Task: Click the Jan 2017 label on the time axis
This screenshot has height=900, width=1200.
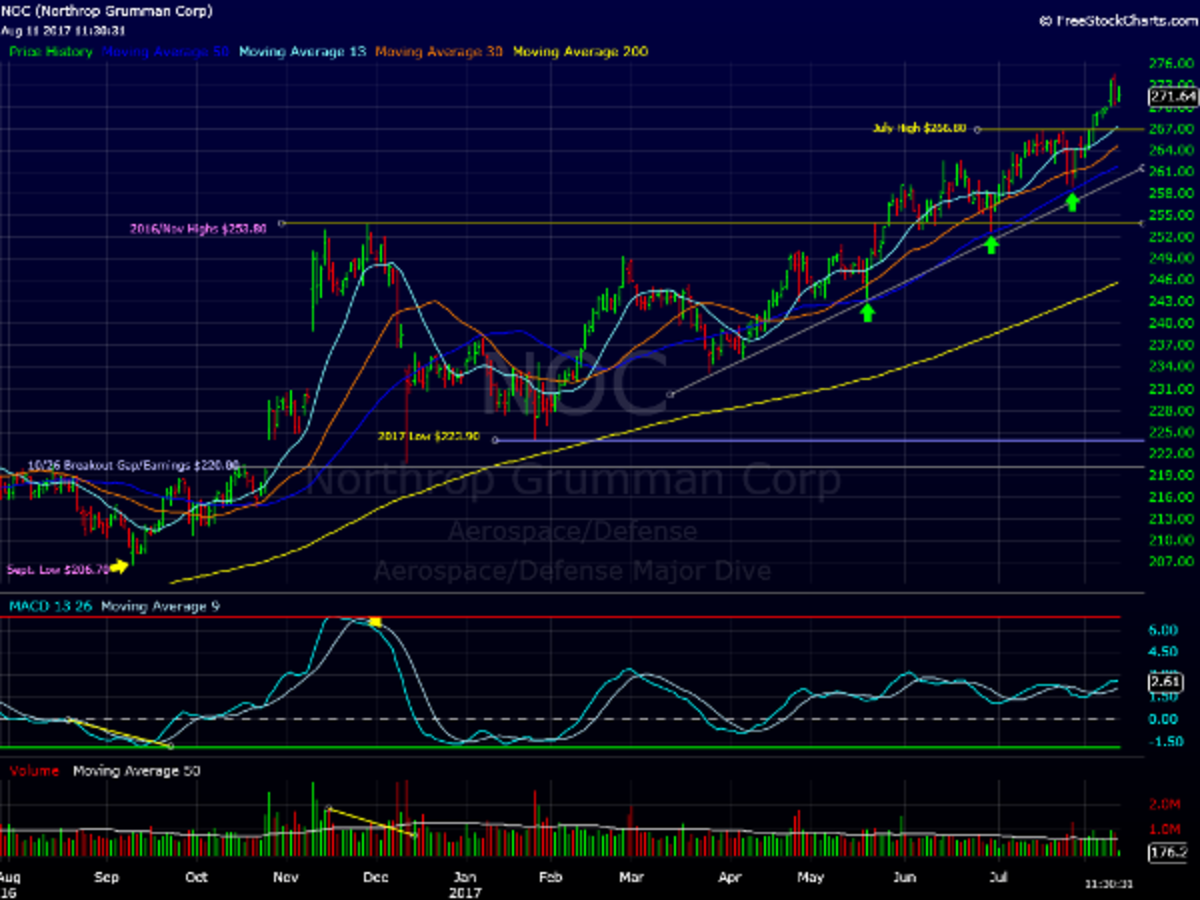Action: point(467,883)
